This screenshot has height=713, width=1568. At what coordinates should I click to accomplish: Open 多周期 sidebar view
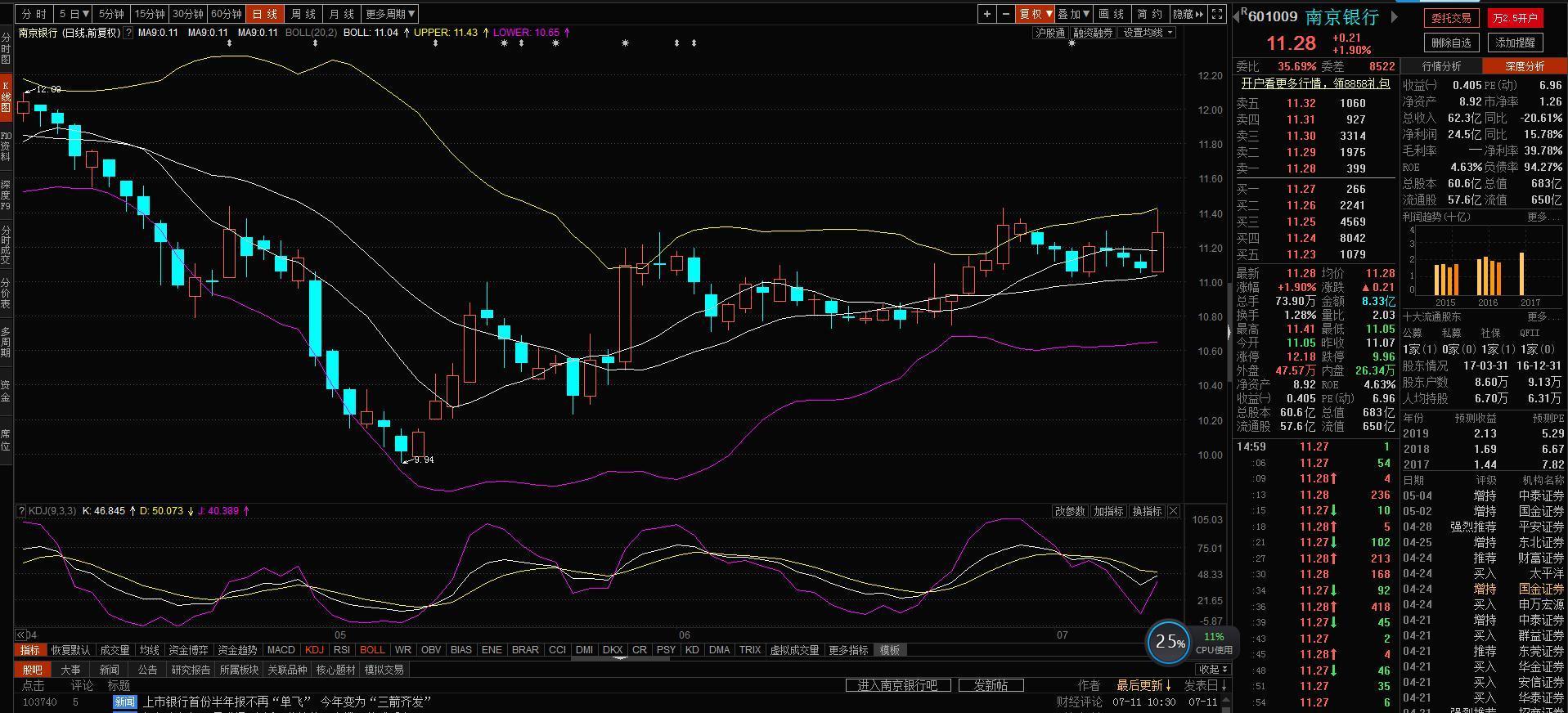click(6, 342)
